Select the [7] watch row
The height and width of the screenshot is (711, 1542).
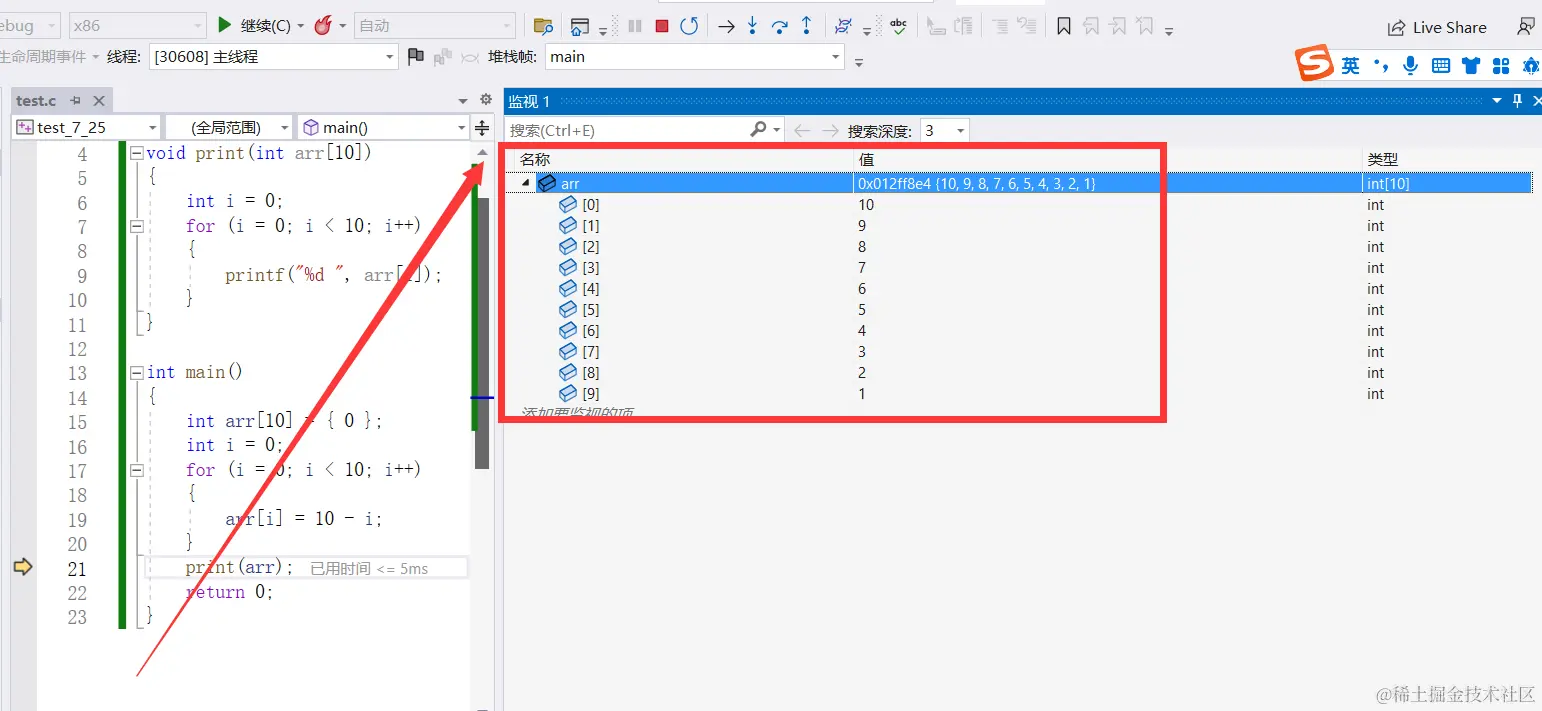tap(1018, 352)
